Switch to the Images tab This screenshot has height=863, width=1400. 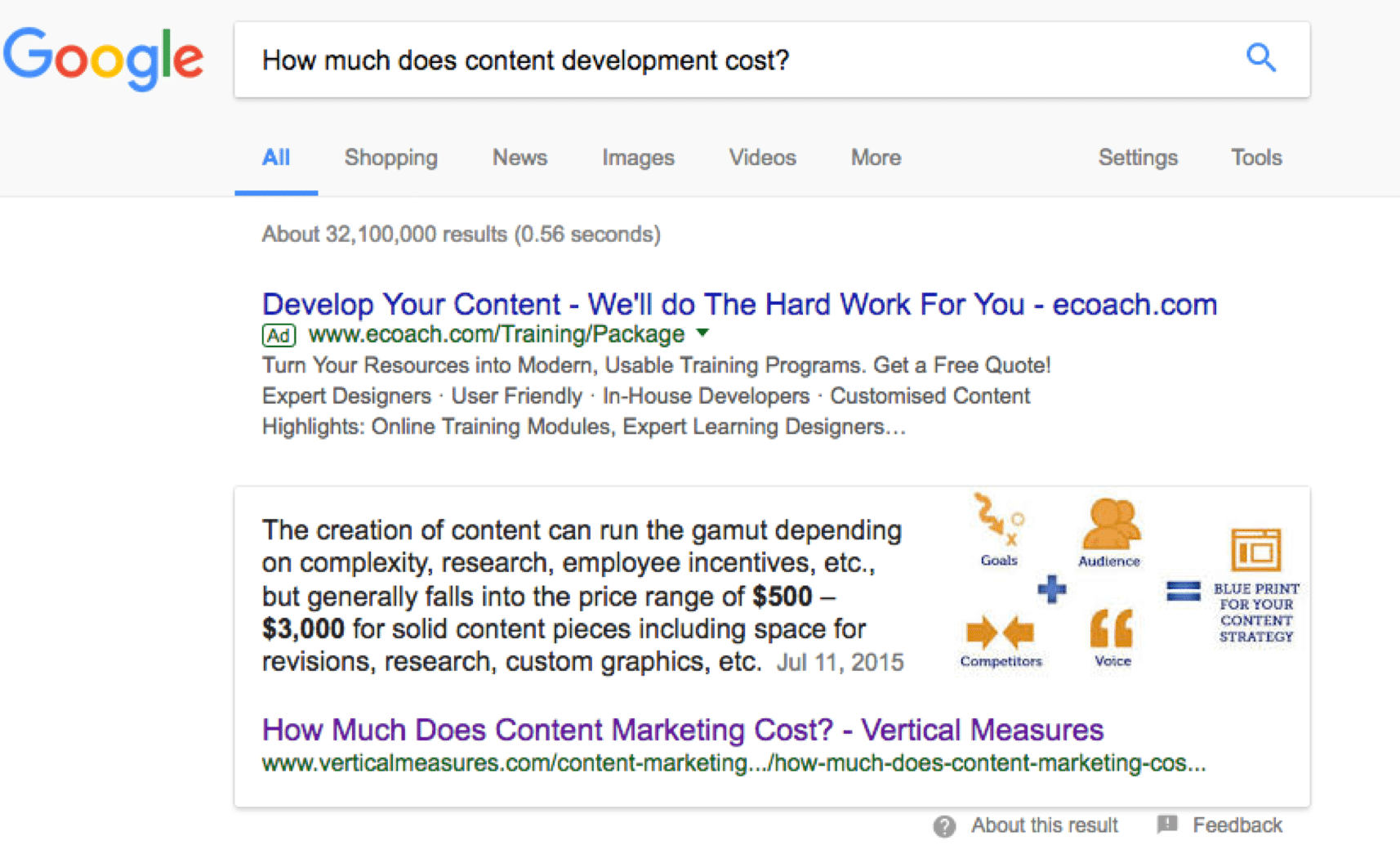click(x=638, y=158)
